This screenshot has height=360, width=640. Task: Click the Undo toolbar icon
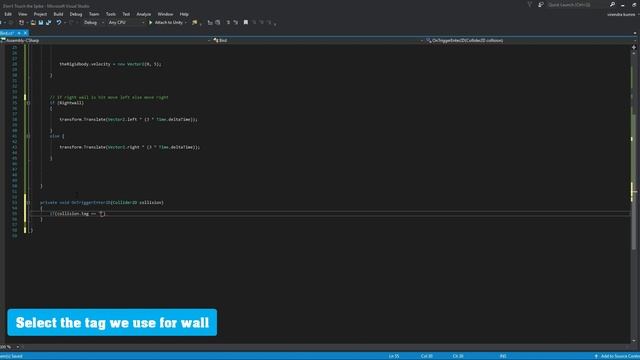(x=59, y=22)
